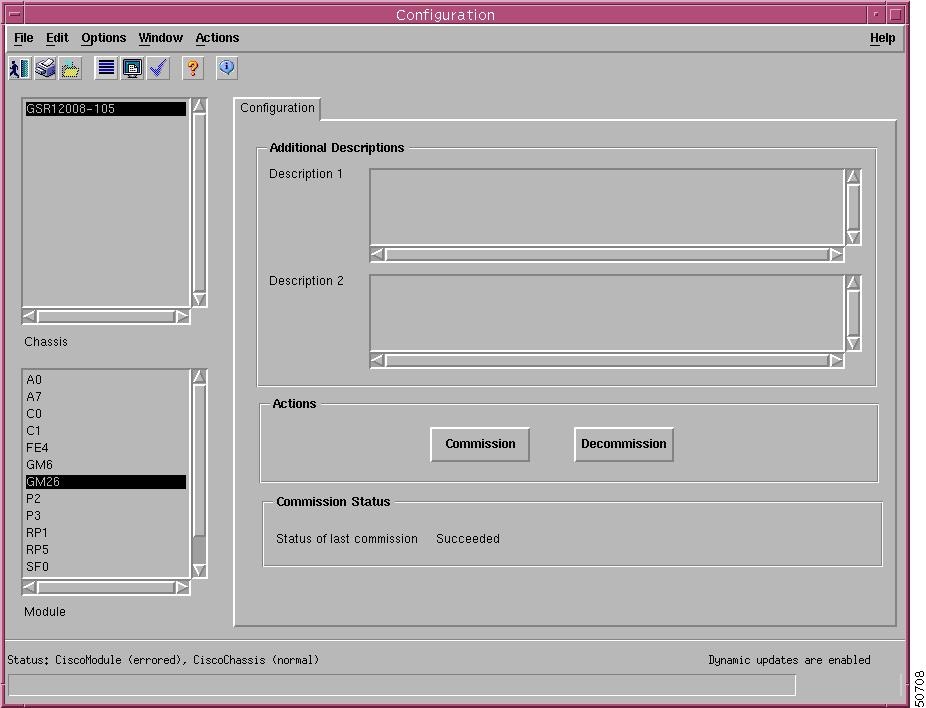
Task: Select module P2 in the list
Action: coord(106,499)
